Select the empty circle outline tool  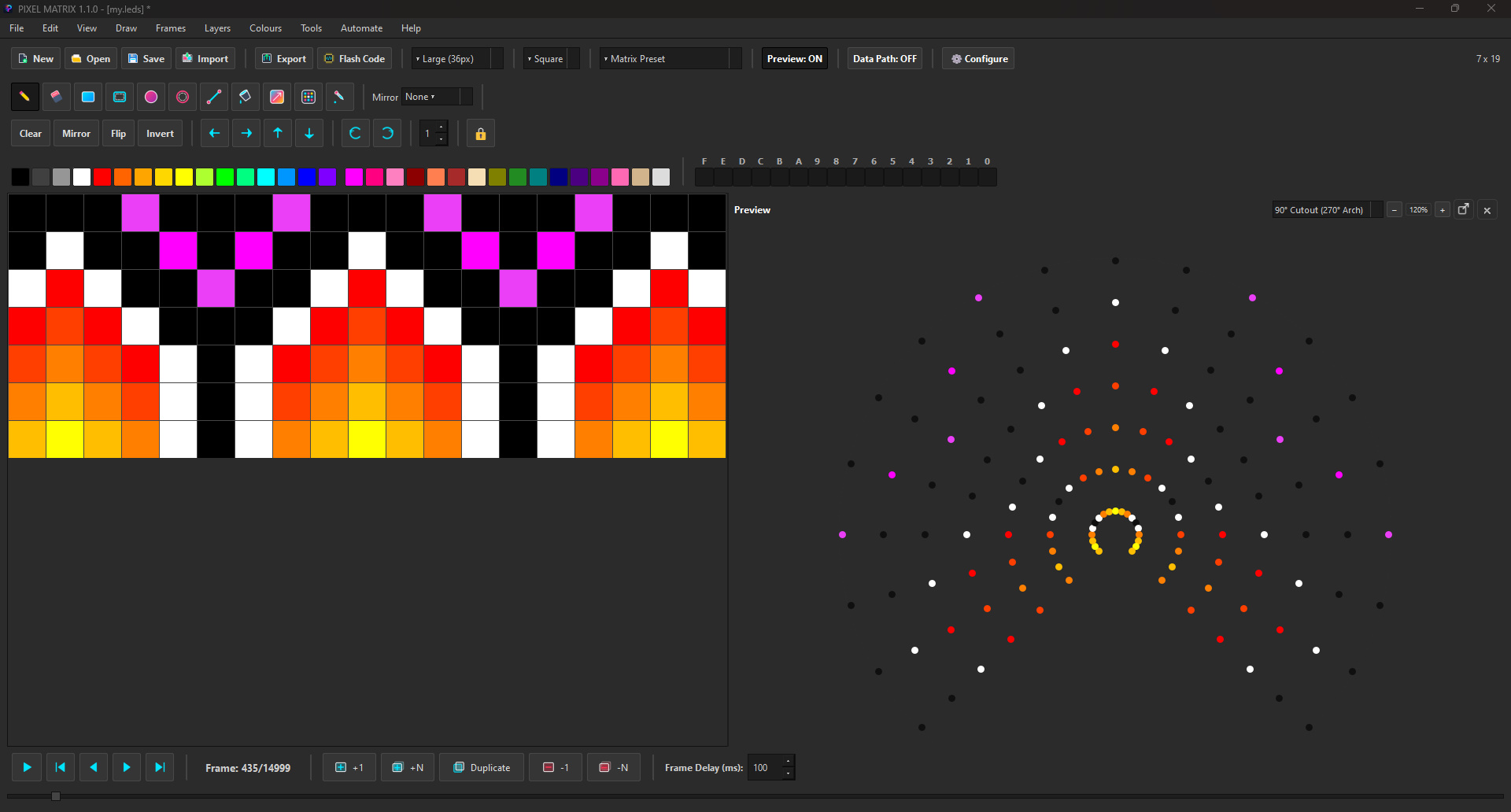click(x=183, y=97)
